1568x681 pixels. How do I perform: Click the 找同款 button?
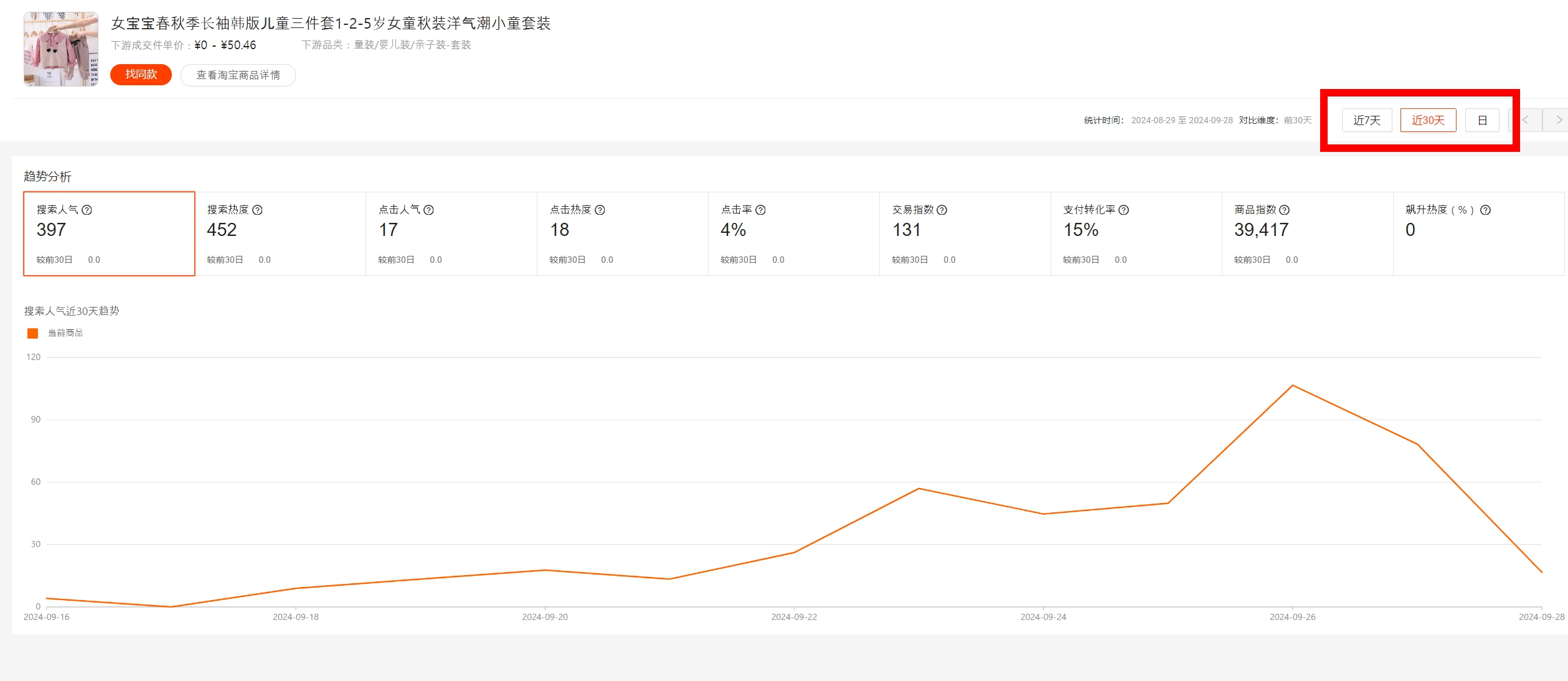141,75
